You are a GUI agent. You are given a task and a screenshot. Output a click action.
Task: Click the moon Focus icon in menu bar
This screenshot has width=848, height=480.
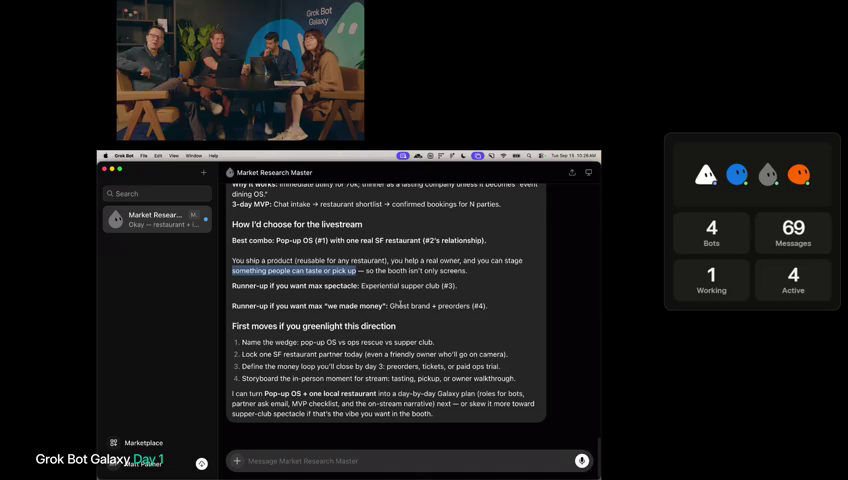pyautogui.click(x=463, y=156)
